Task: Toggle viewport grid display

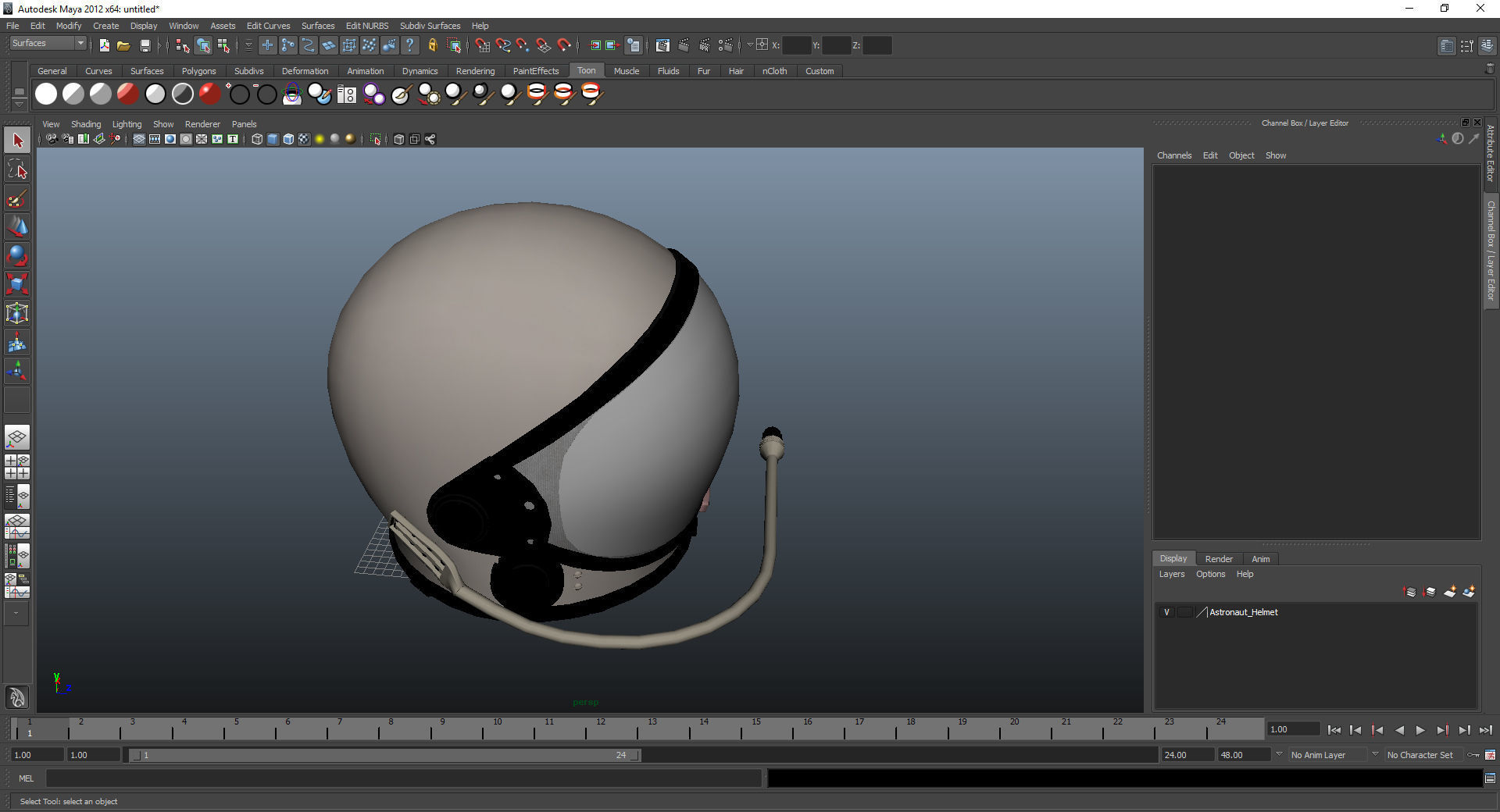Action: (139, 139)
